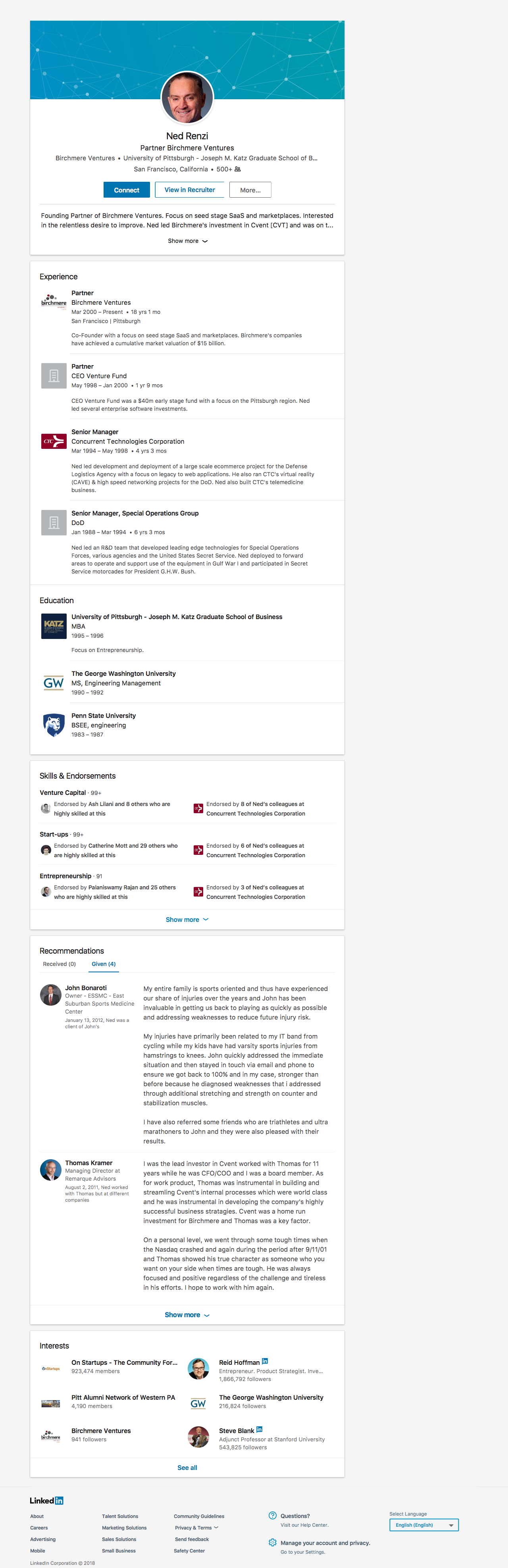This screenshot has height=1568, width=508.
Task: Click the settings gear icon in footer
Action: pos(273,1543)
